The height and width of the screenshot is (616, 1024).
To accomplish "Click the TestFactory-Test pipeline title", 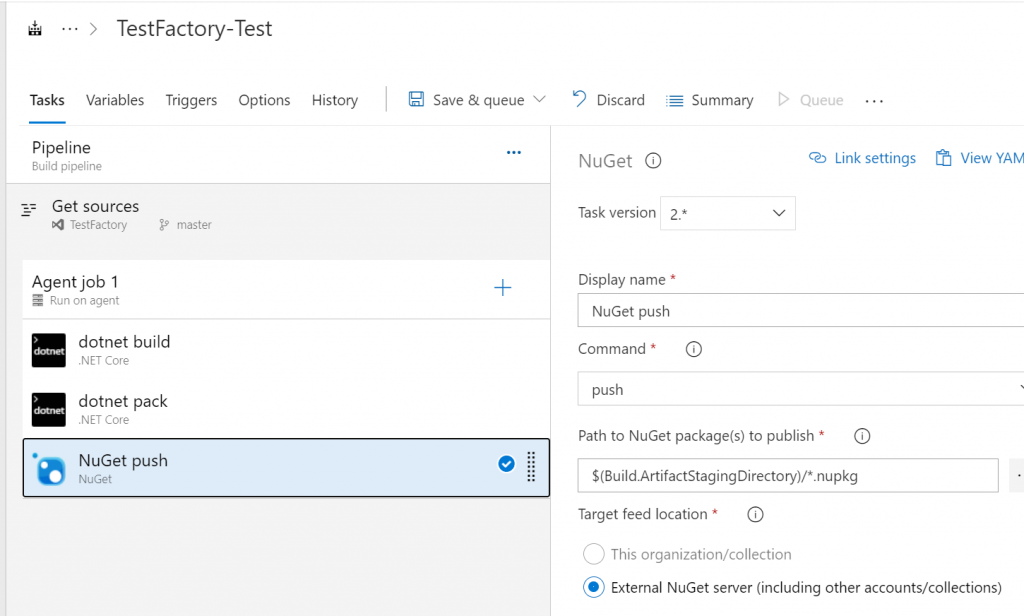I will [x=195, y=29].
